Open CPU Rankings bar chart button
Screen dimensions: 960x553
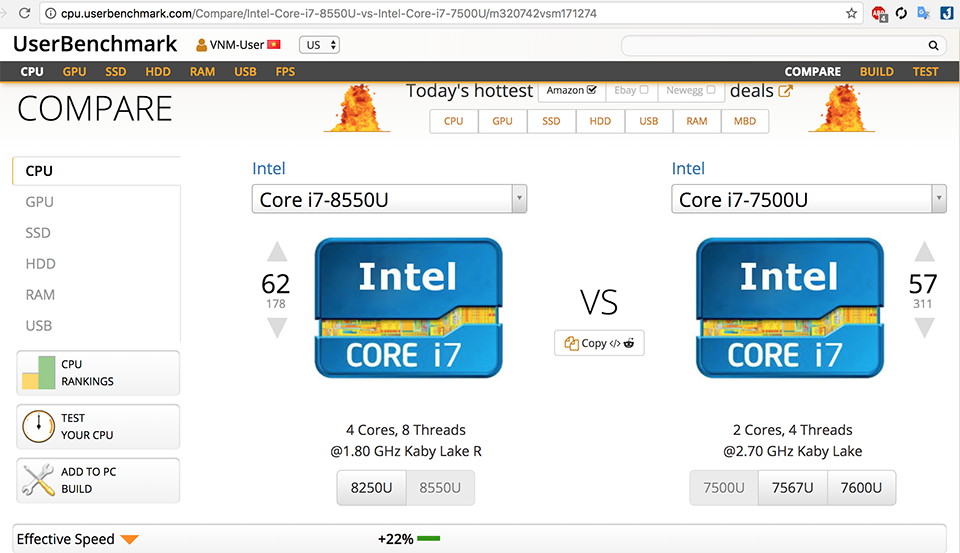pos(98,373)
